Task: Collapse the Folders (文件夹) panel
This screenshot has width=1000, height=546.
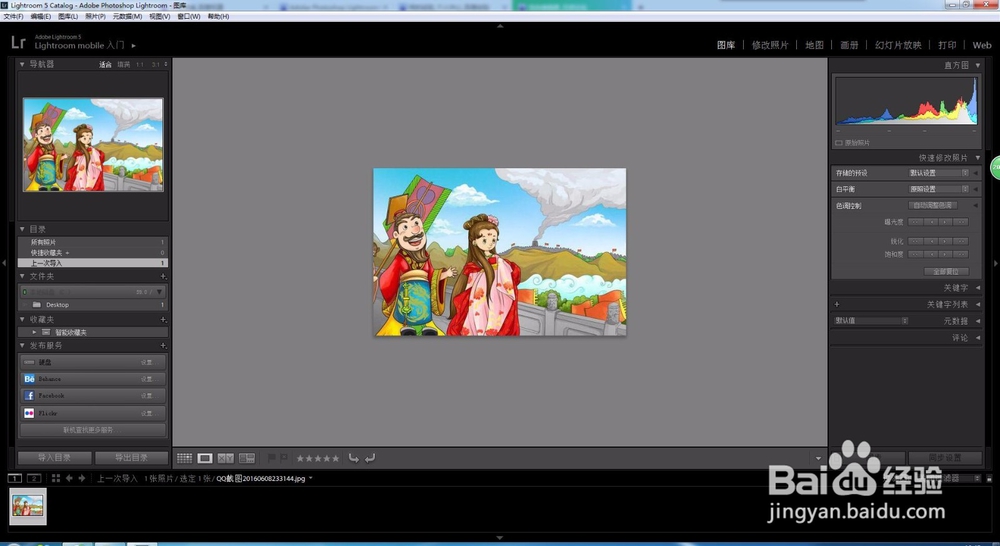Action: [22, 276]
